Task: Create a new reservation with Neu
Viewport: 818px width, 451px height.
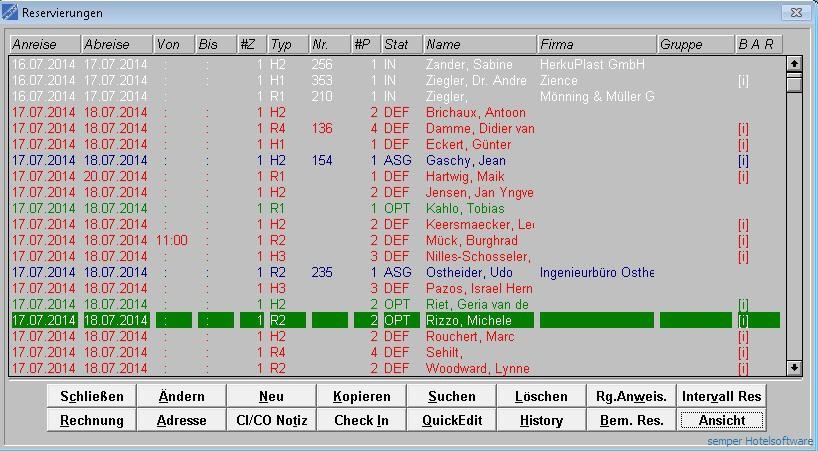Action: (271, 396)
